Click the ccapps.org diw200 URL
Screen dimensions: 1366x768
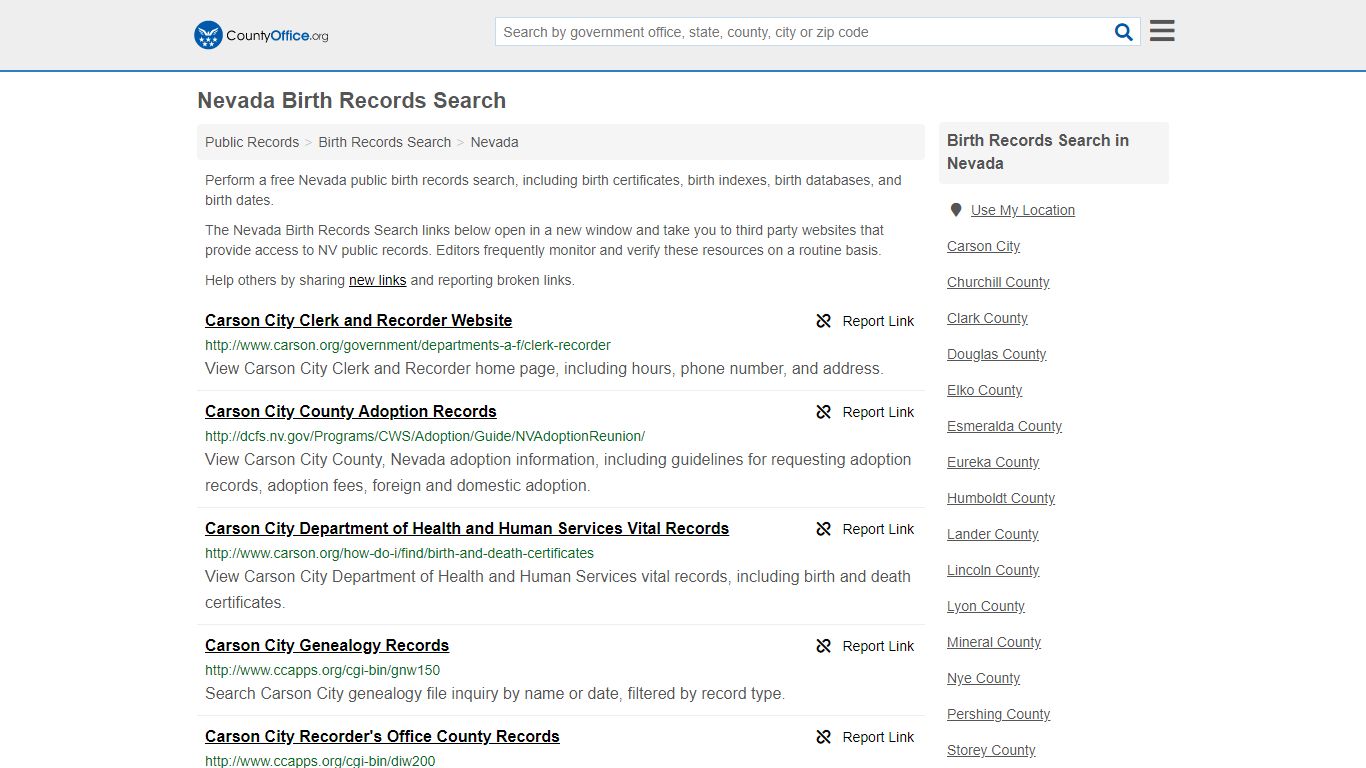[x=320, y=761]
